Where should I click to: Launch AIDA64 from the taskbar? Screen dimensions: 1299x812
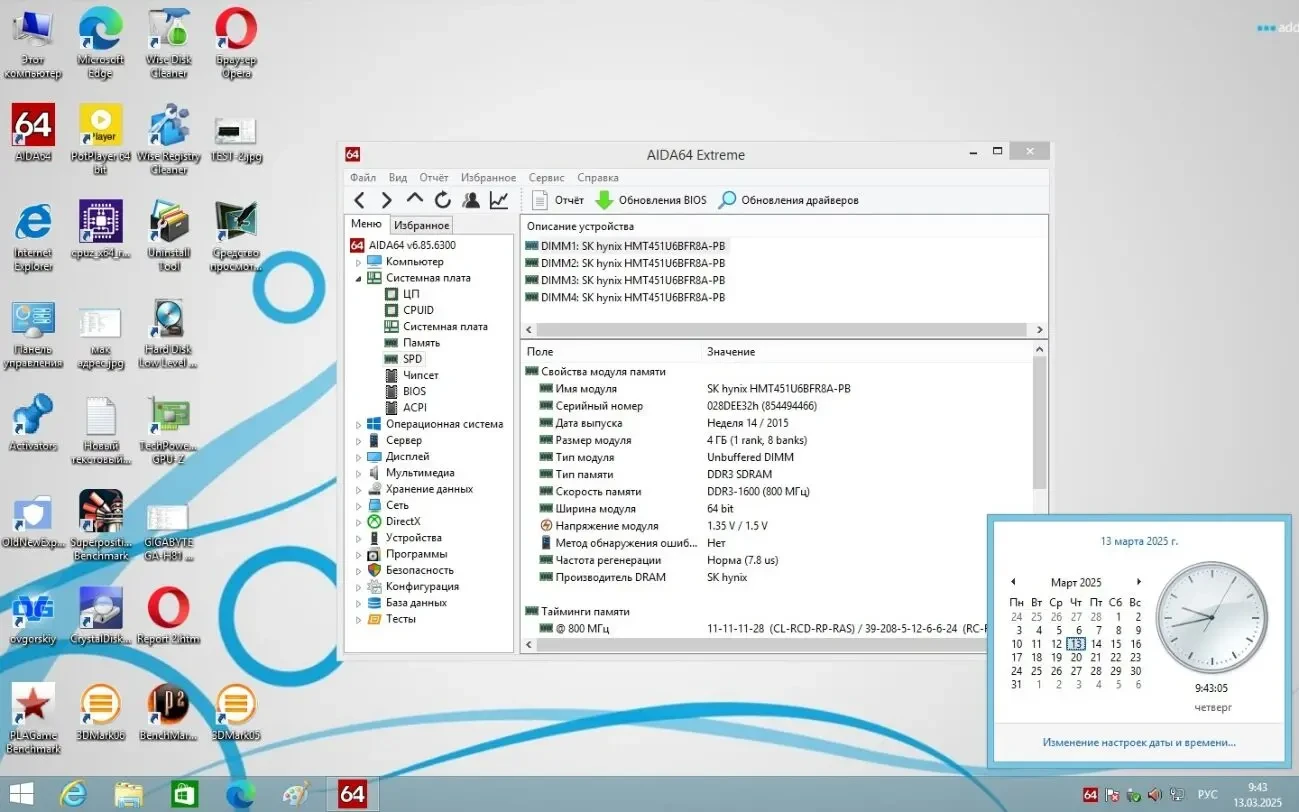[352, 793]
